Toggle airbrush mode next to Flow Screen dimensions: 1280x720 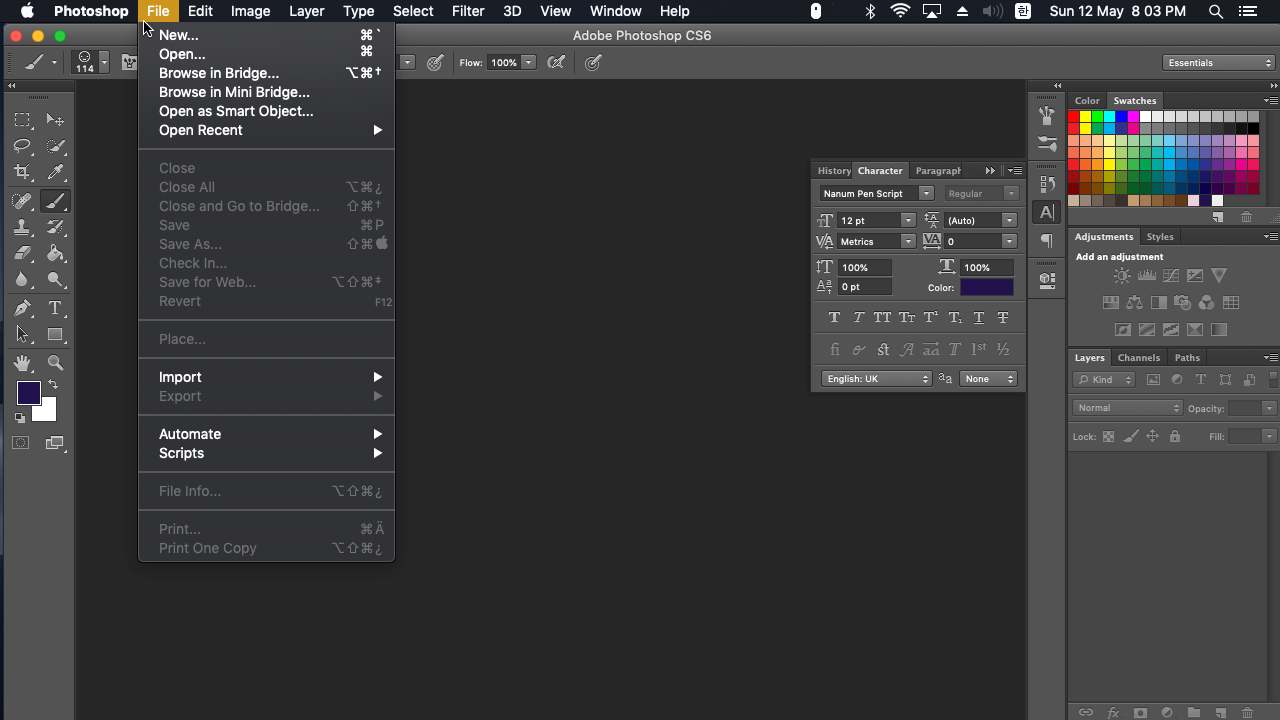(556, 63)
